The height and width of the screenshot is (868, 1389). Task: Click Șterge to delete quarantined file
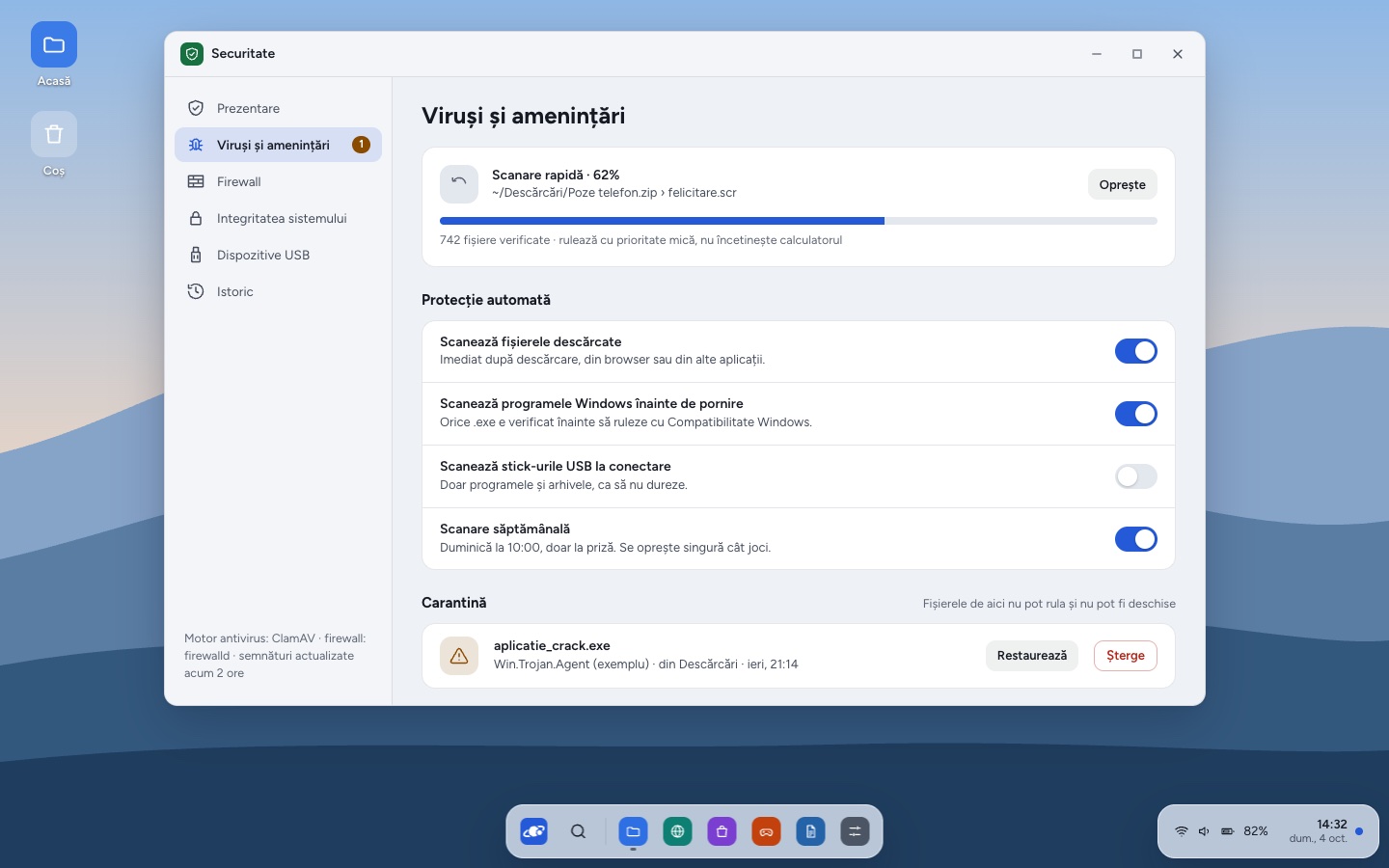tap(1126, 656)
